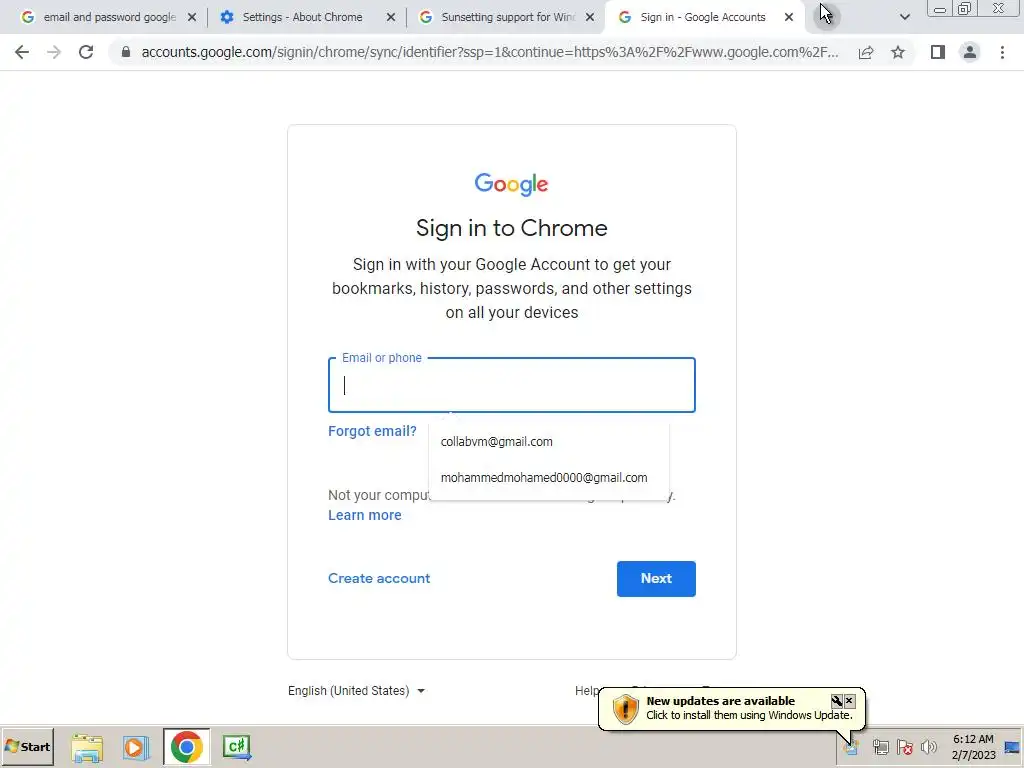
Task: Share this page via share icon
Action: click(x=866, y=52)
